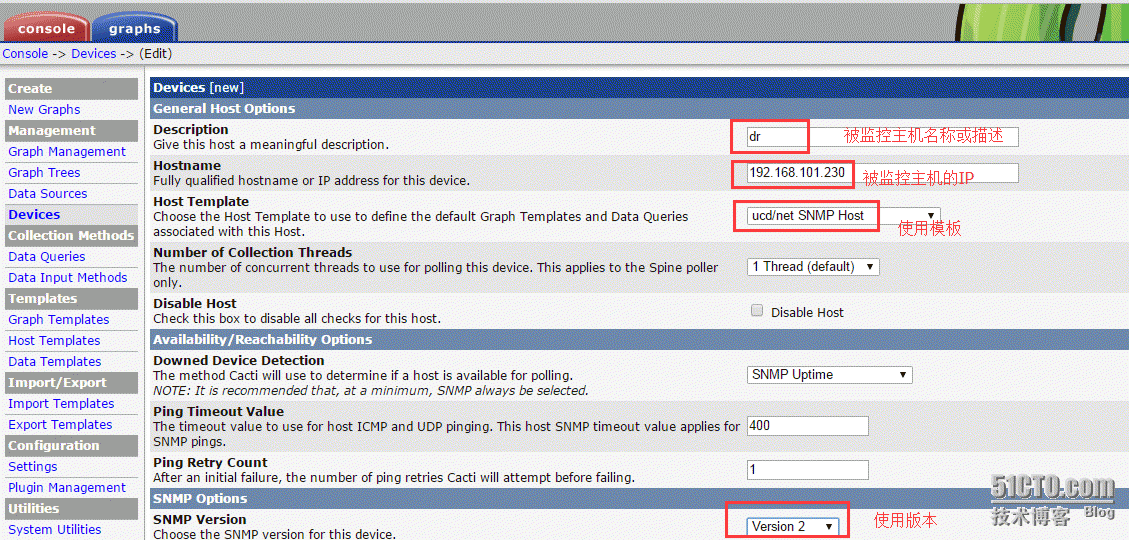Click the Management section header
1129x540 pixels.
(x=71, y=130)
